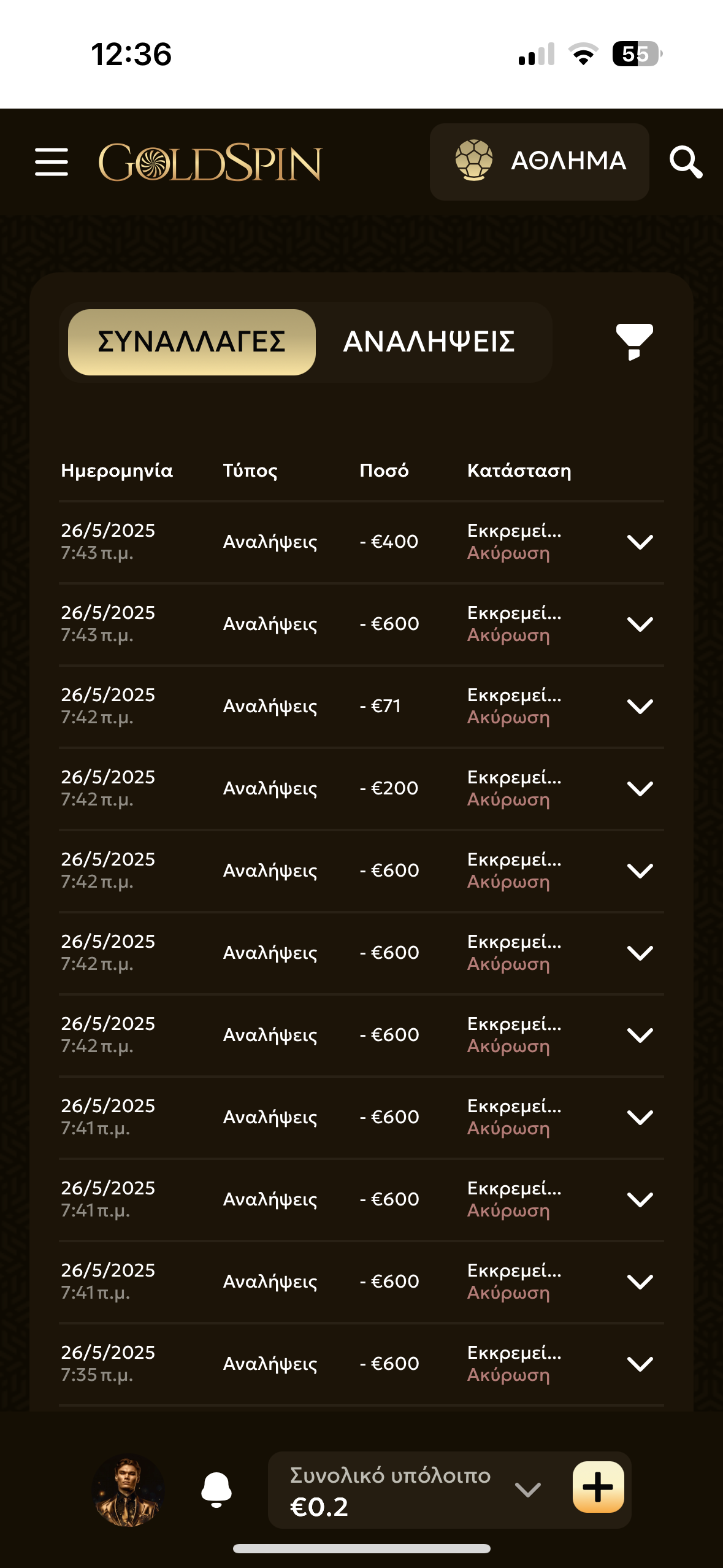Cancel the €400 pending withdrawal
The image size is (723, 1568).
(508, 553)
